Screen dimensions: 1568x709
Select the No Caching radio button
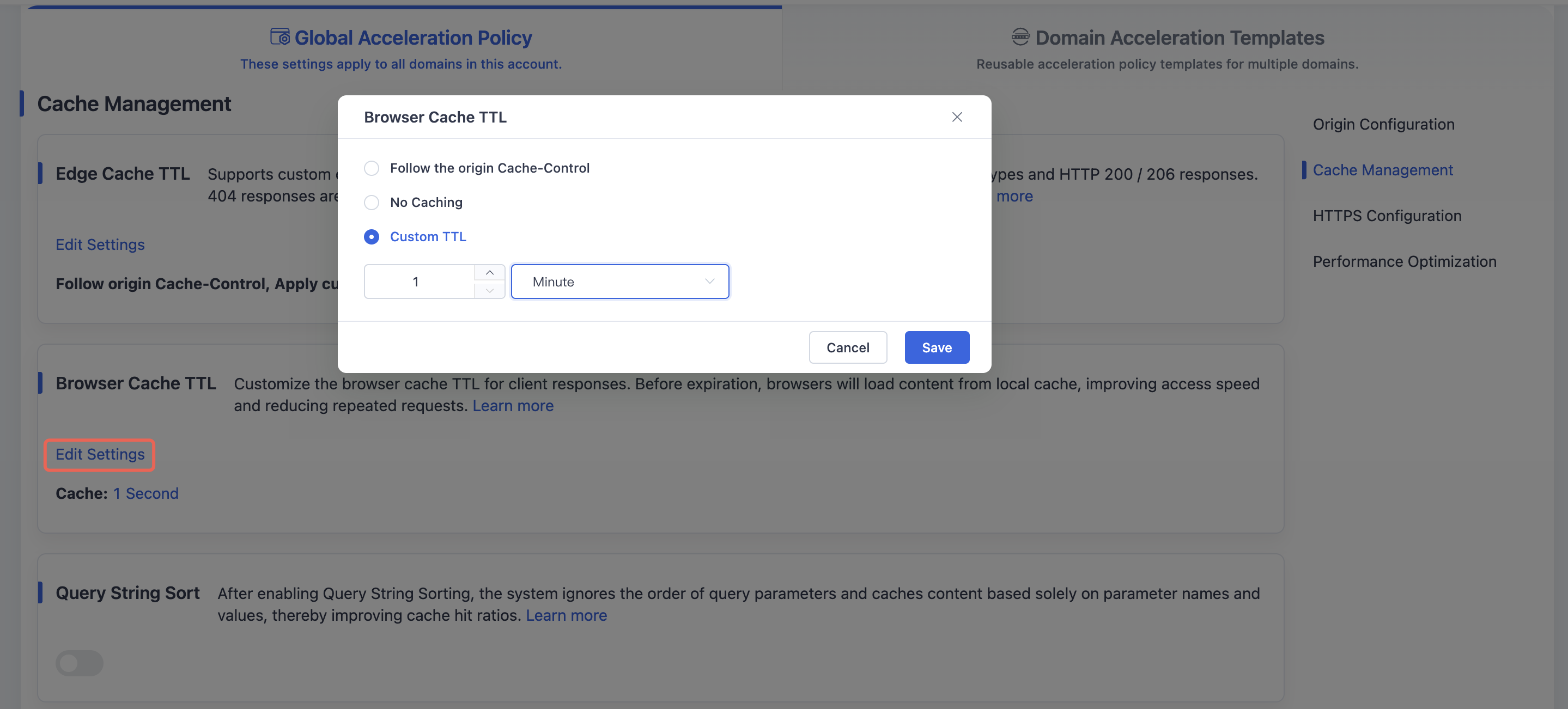tap(372, 202)
